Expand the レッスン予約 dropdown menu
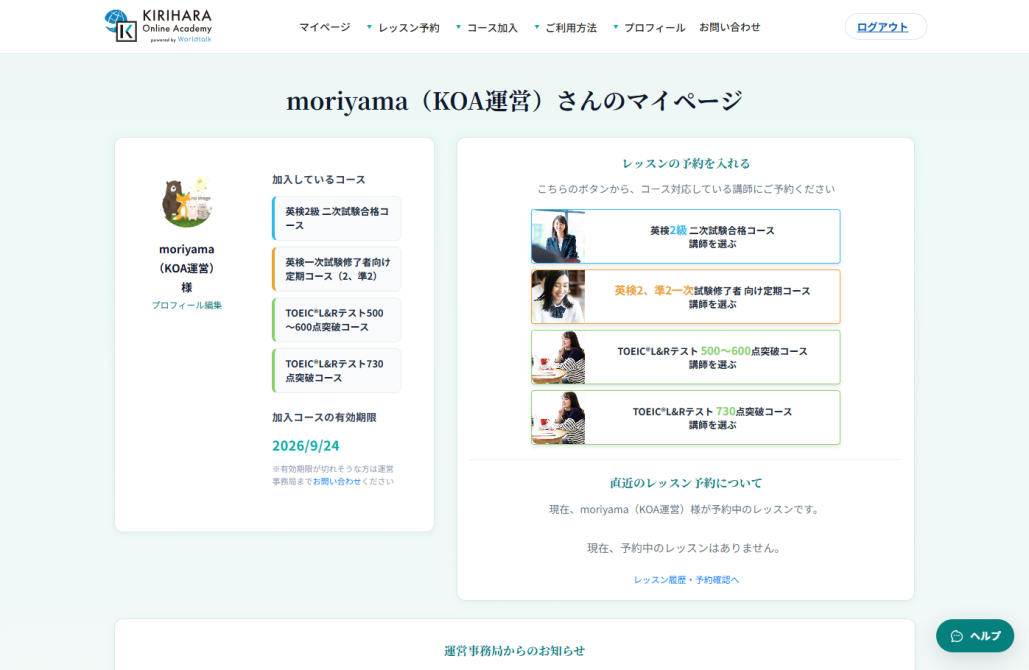This screenshot has height=670, width=1029. (403, 28)
